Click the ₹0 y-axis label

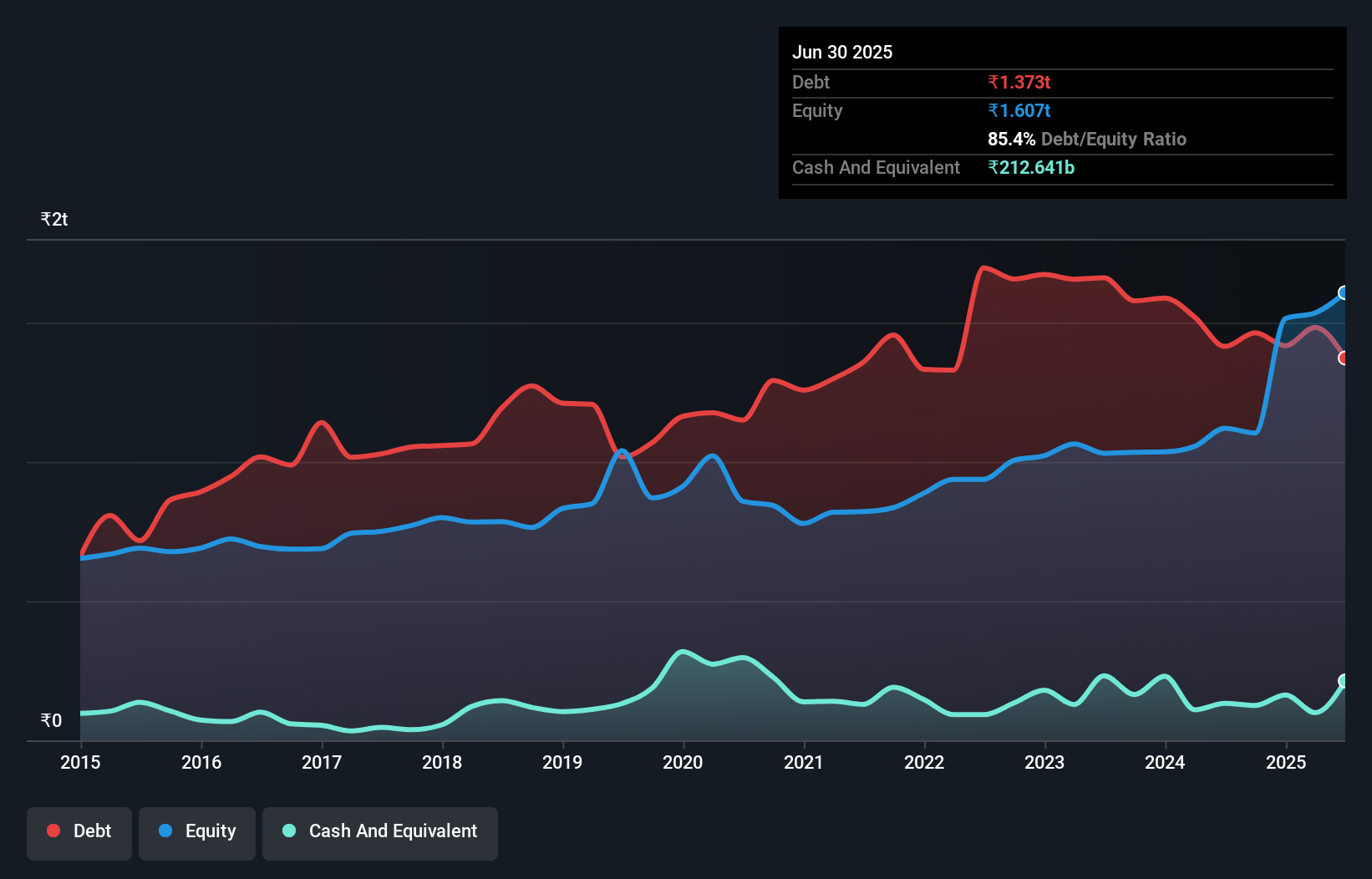(51, 720)
